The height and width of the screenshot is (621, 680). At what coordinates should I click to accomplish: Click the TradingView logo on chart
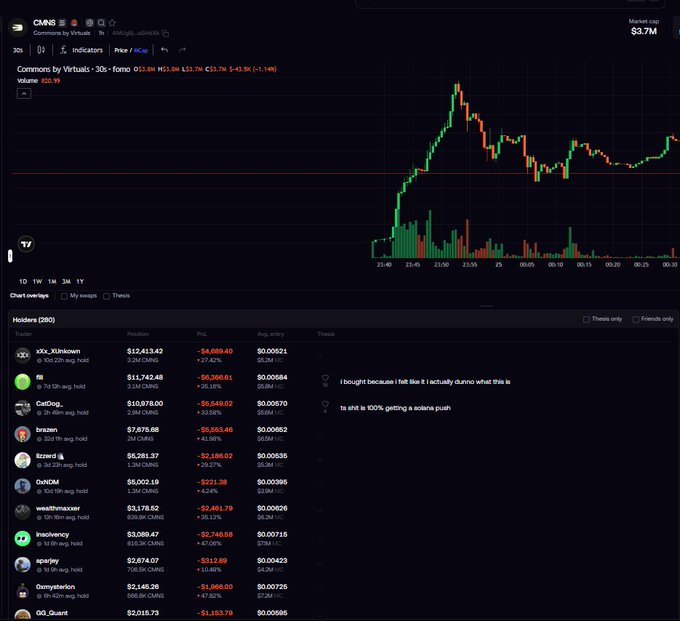point(26,244)
